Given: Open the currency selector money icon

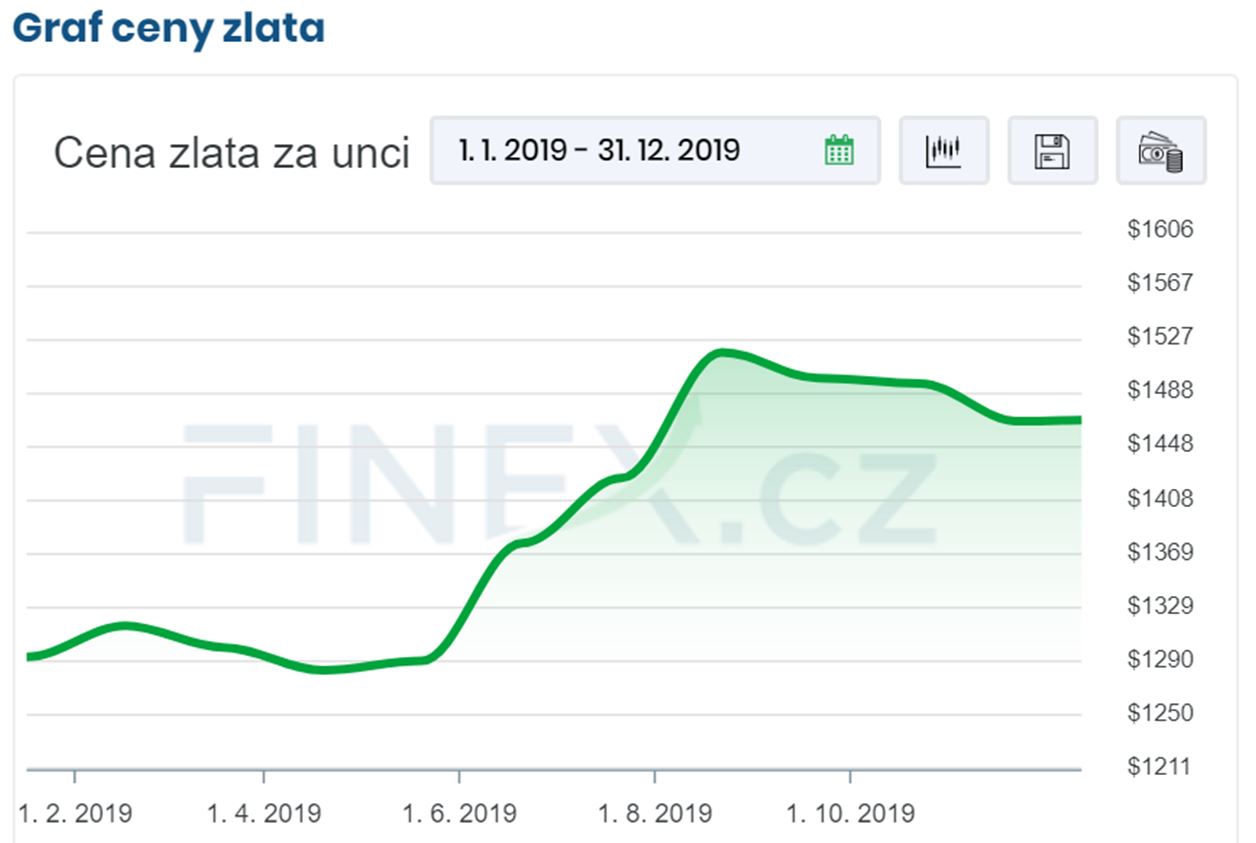Looking at the screenshot, I should (x=1160, y=151).
